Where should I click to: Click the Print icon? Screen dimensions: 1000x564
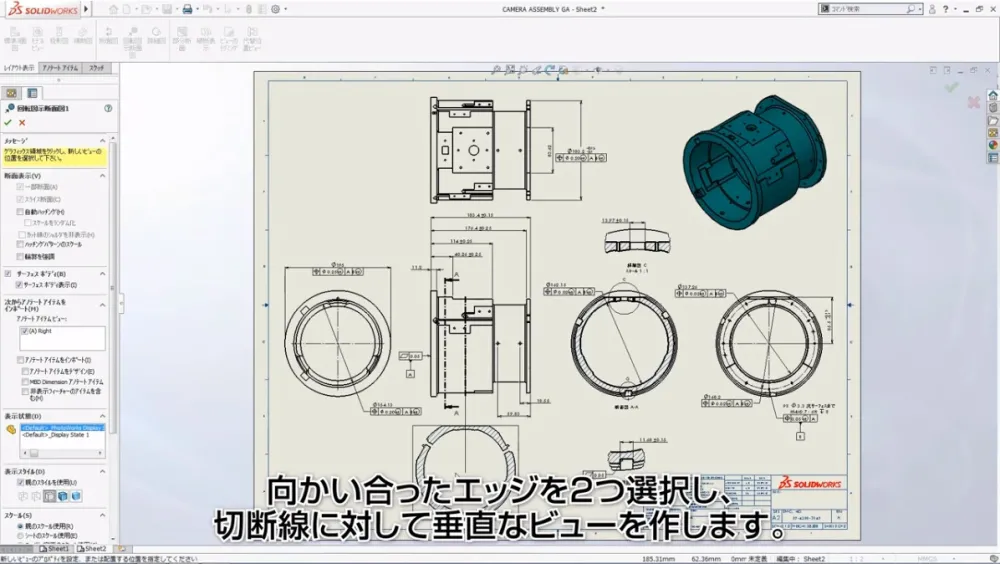(x=187, y=9)
